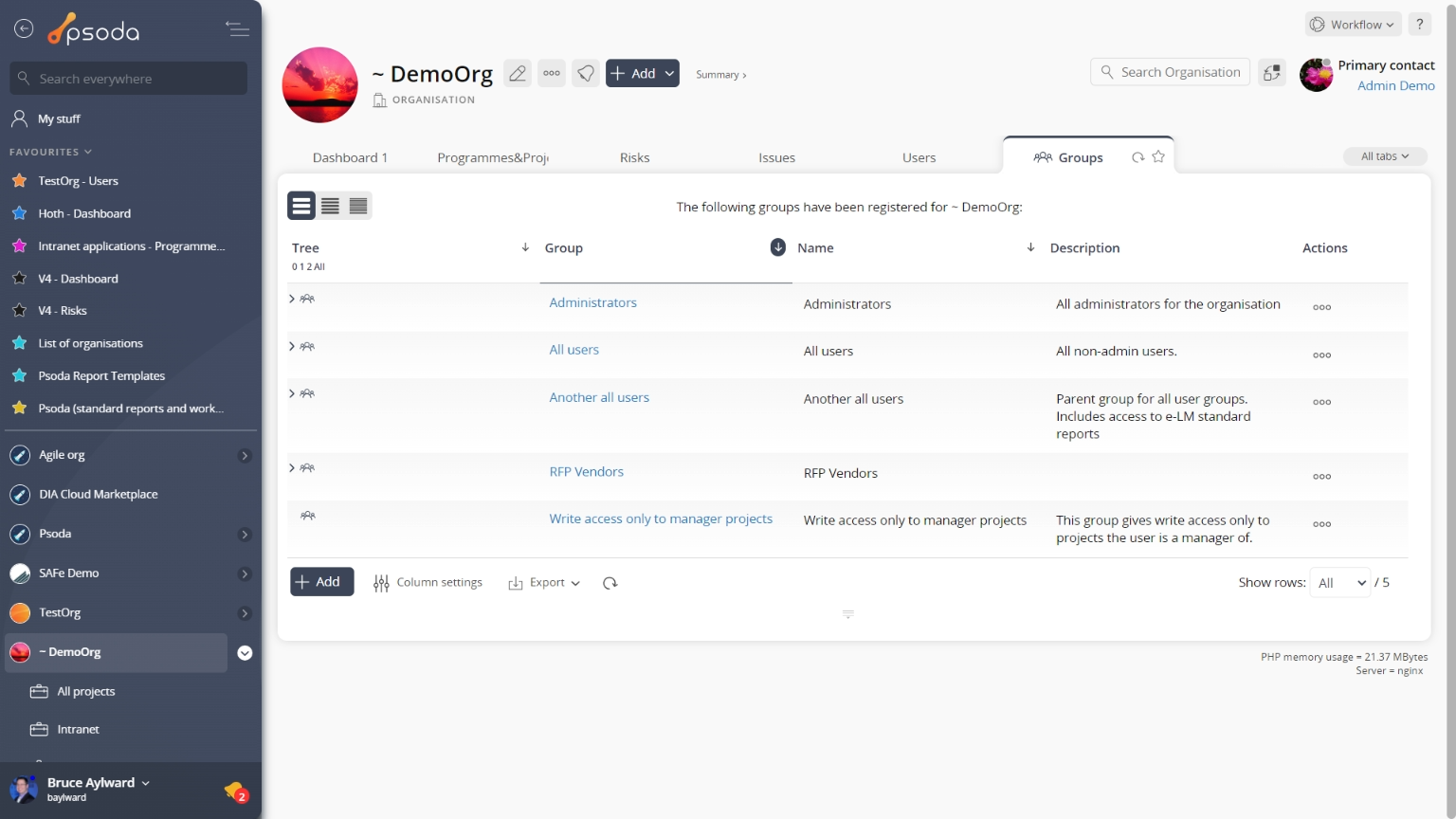Viewport: 1456px width, 819px height.
Task: Click the notifications badge icon with count 2
Action: pos(235,792)
